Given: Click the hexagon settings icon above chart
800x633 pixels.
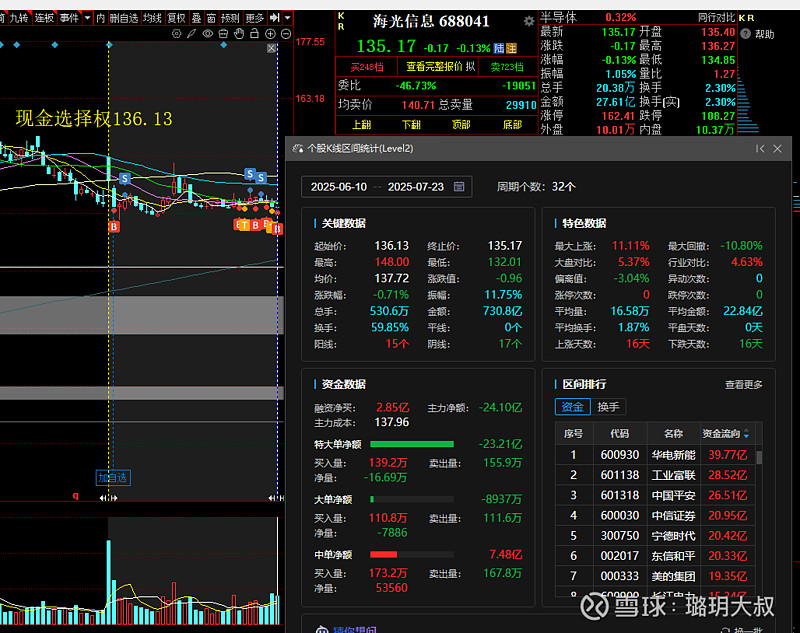Looking at the screenshot, I should (x=177, y=34).
